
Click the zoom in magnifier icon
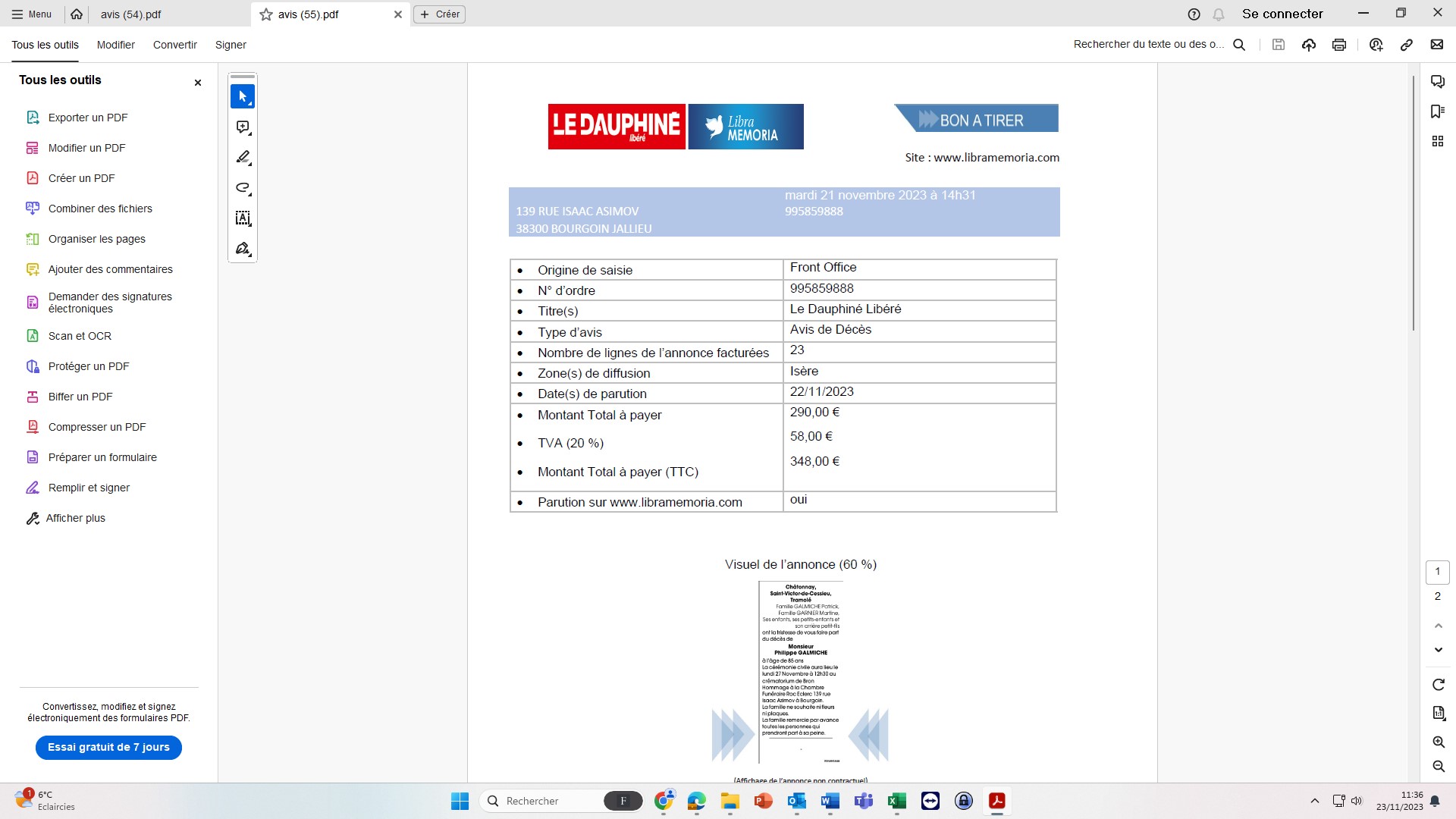[x=1439, y=742]
